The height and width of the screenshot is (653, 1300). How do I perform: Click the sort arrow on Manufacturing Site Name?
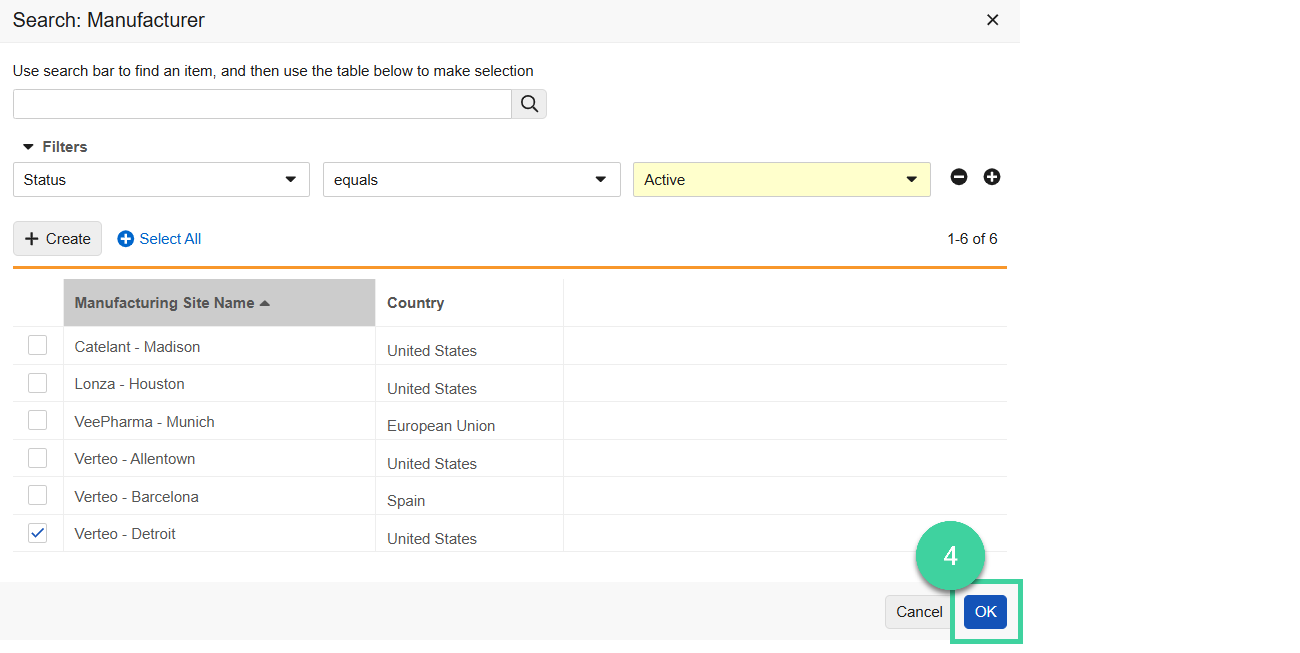(265, 303)
